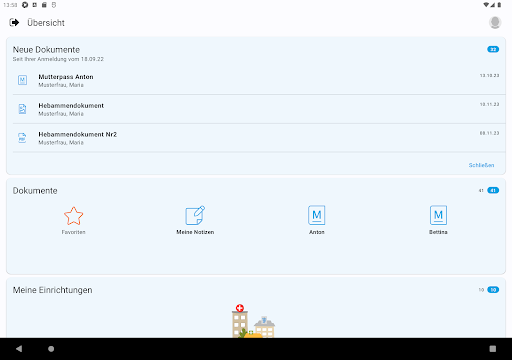Open the Hebammendokument image file icon
The height and width of the screenshot is (360, 512).
[22, 109]
